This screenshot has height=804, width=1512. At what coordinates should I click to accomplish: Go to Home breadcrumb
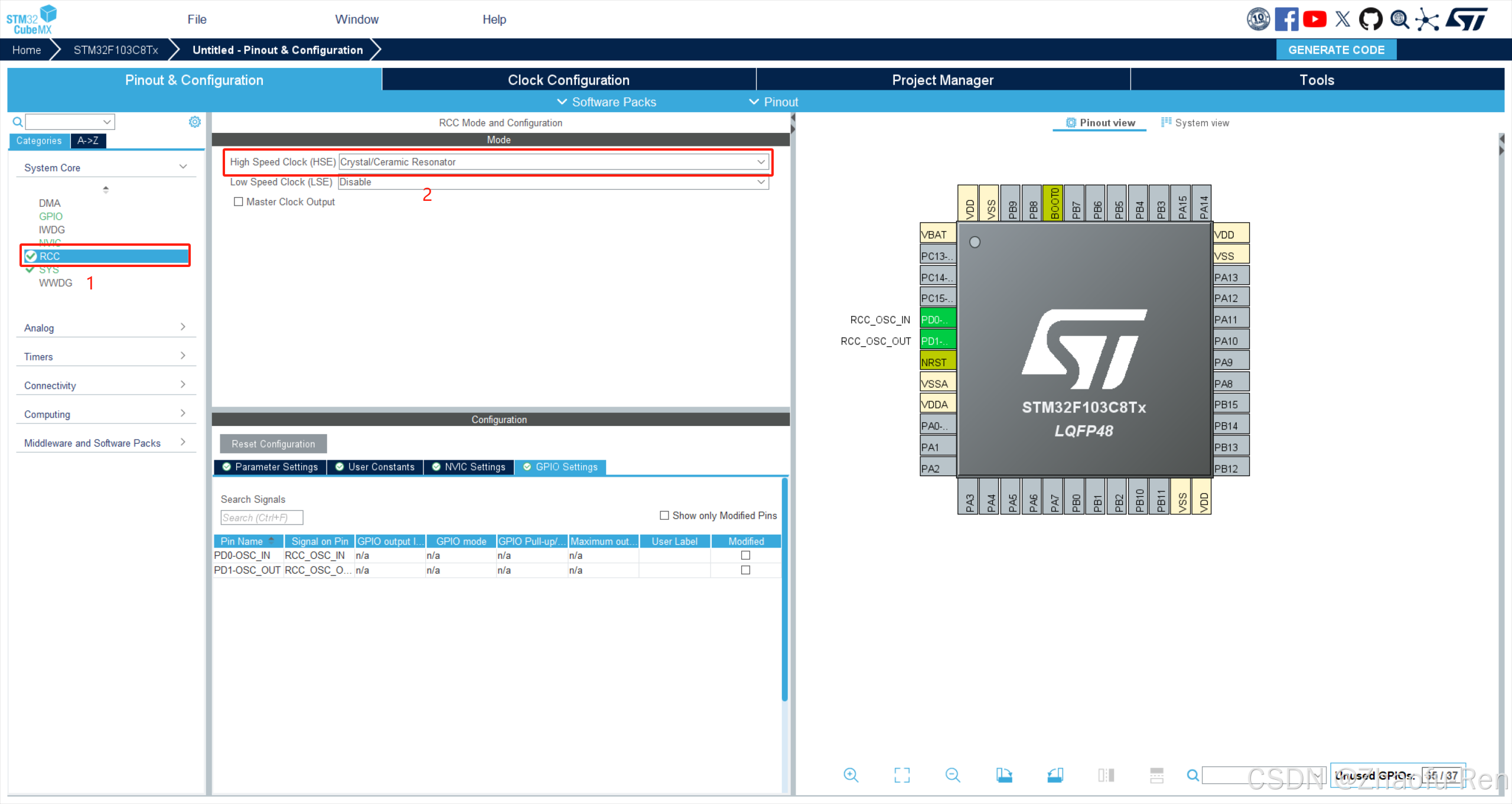pos(27,50)
